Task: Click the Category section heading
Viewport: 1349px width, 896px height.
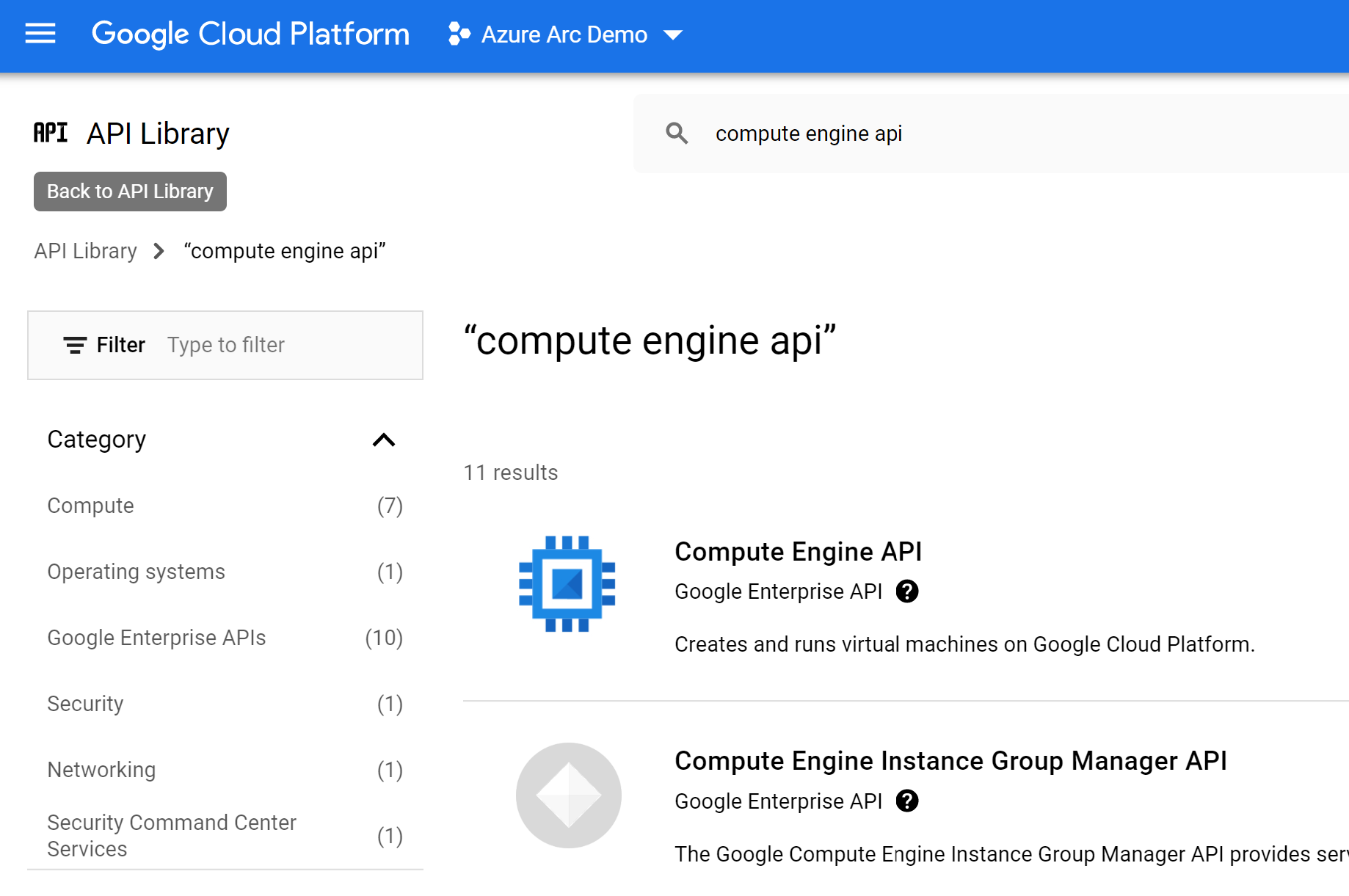Action: 96,440
